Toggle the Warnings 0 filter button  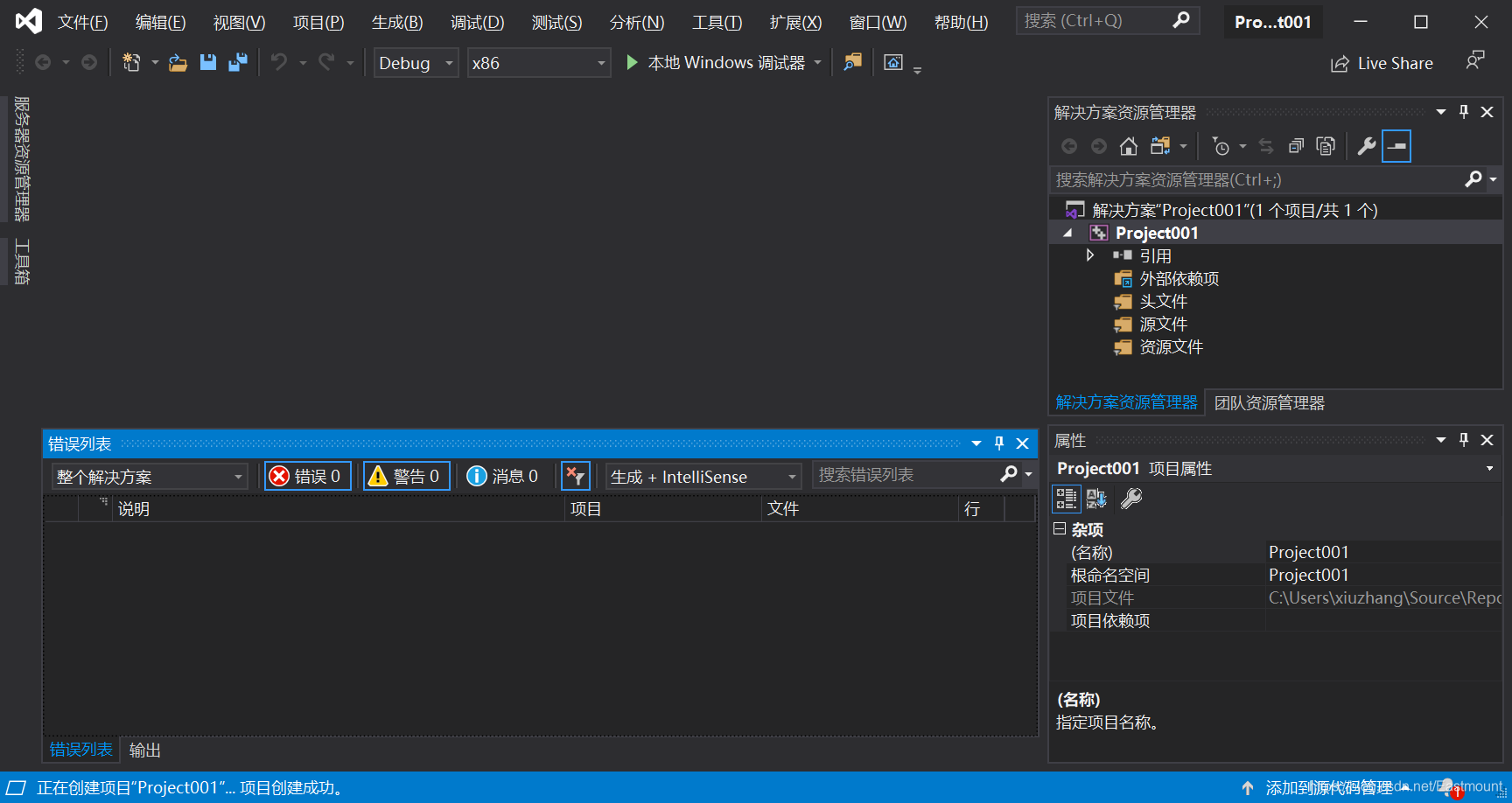[x=406, y=476]
